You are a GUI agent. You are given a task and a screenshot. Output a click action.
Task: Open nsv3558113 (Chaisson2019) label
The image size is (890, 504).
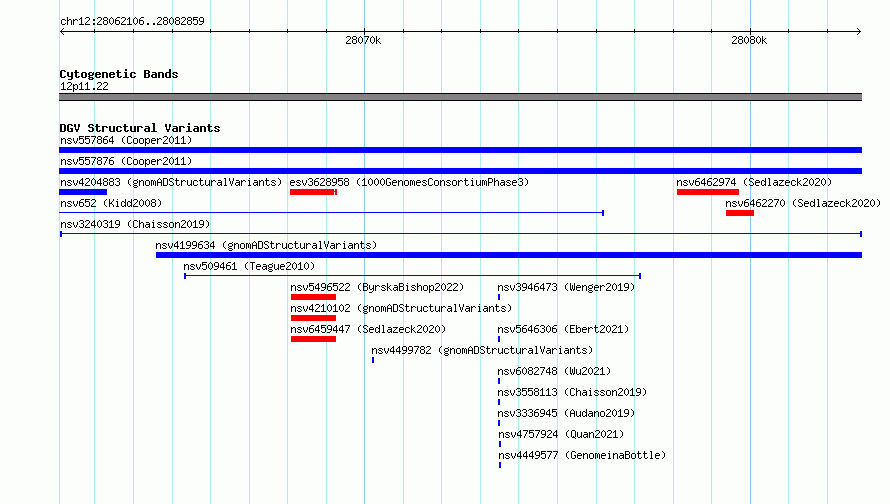click(572, 392)
